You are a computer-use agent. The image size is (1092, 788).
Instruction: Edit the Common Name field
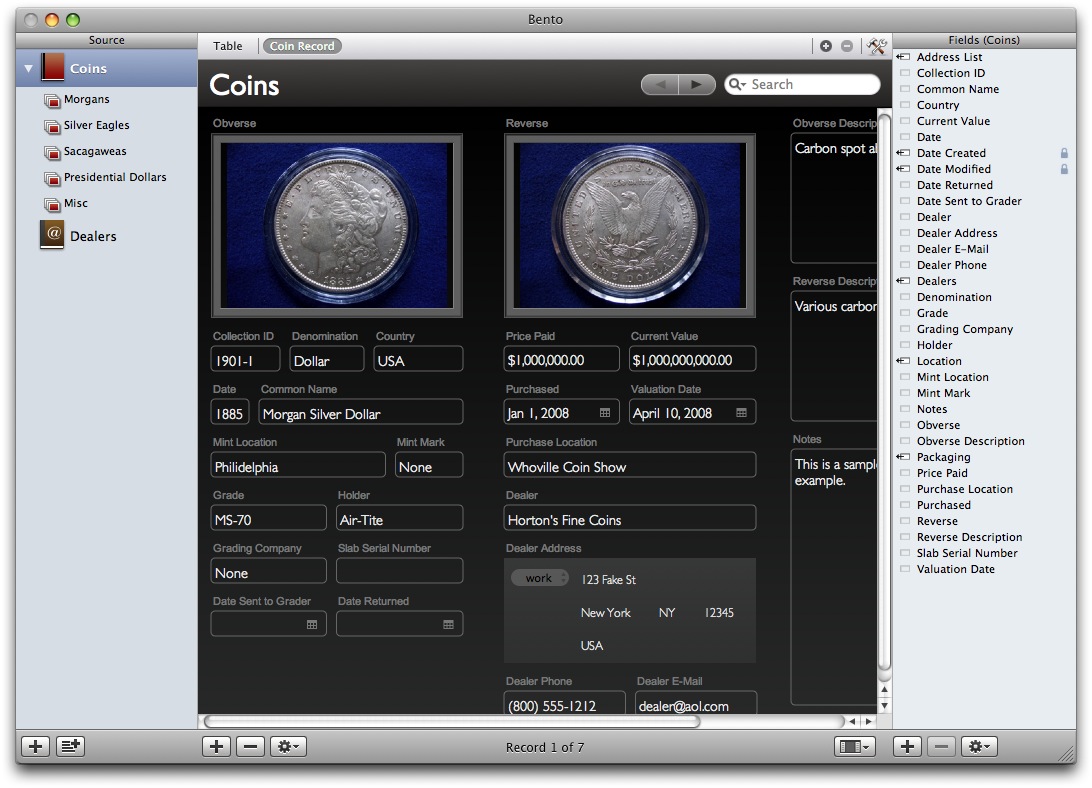point(360,413)
